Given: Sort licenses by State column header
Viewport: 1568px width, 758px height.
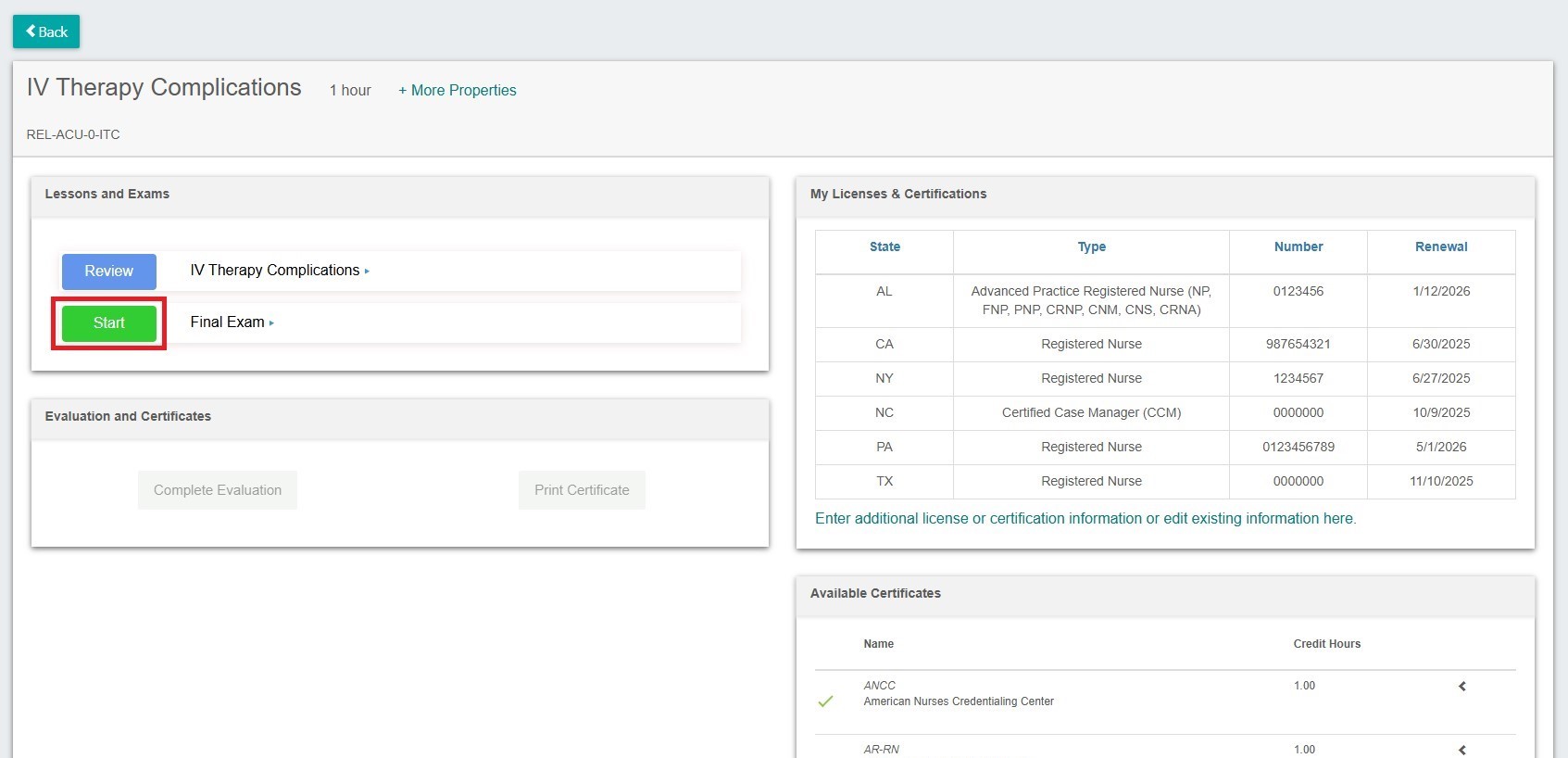Looking at the screenshot, I should [884, 246].
